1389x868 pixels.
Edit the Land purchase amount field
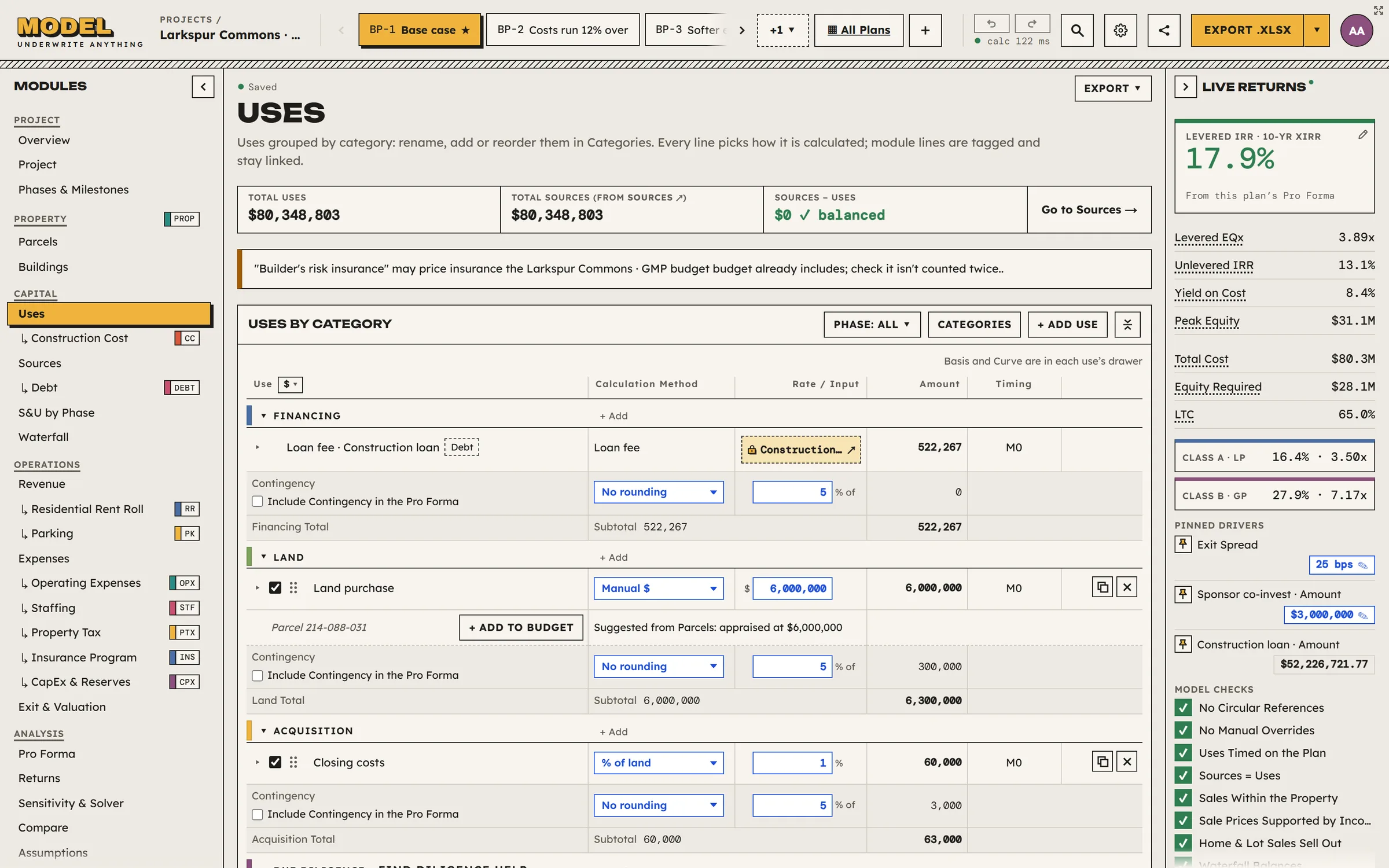792,589
